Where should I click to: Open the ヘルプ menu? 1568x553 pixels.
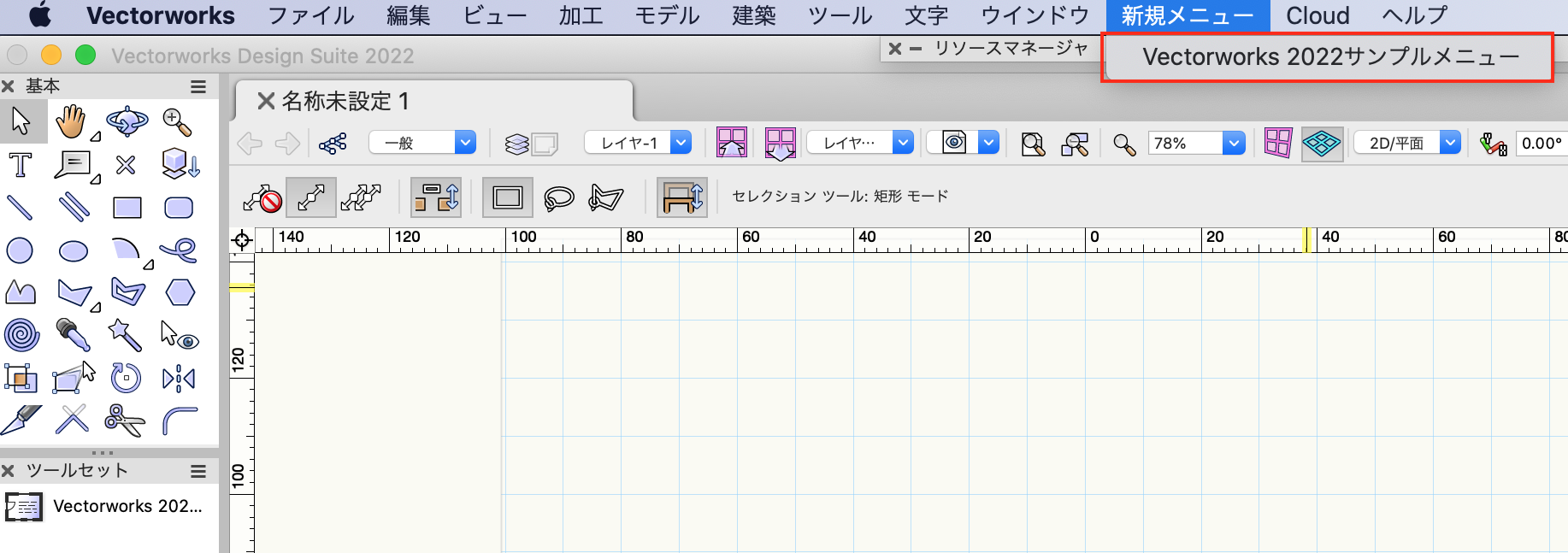pyautogui.click(x=1415, y=15)
